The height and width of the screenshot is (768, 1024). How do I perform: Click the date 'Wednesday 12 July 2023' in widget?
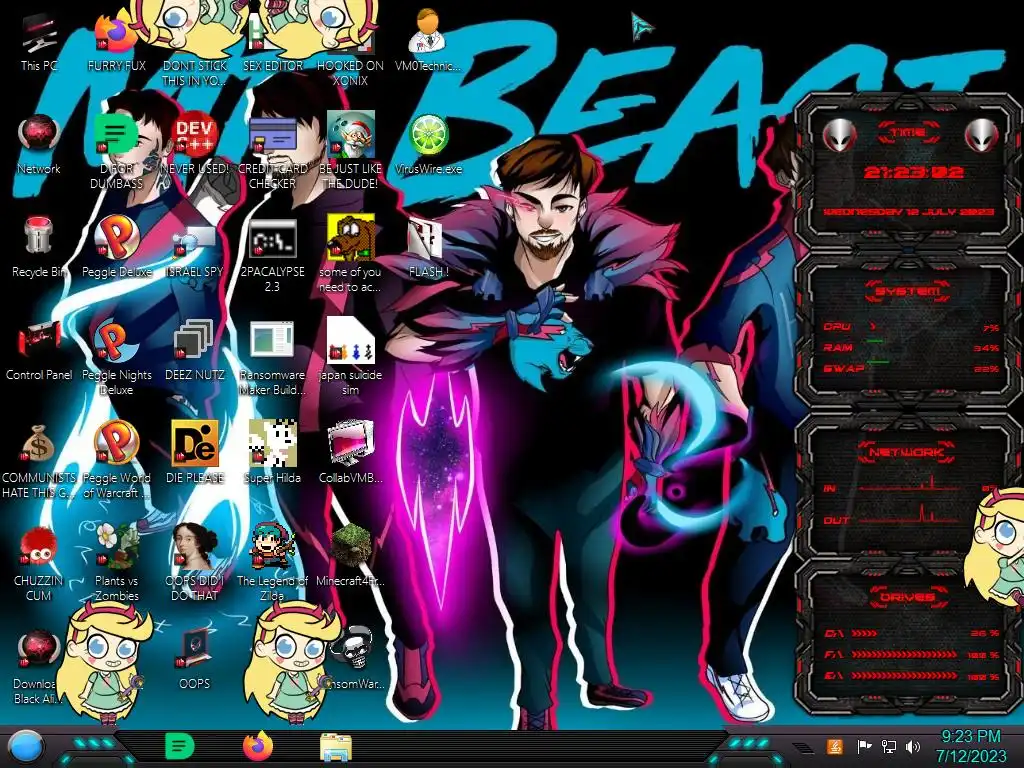point(908,212)
